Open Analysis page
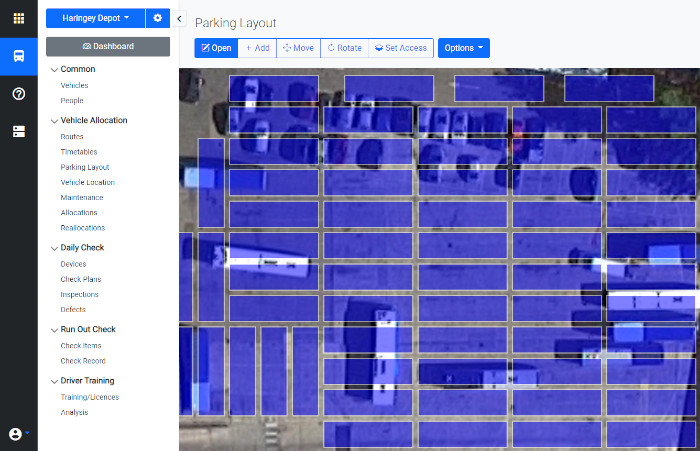 74,412
